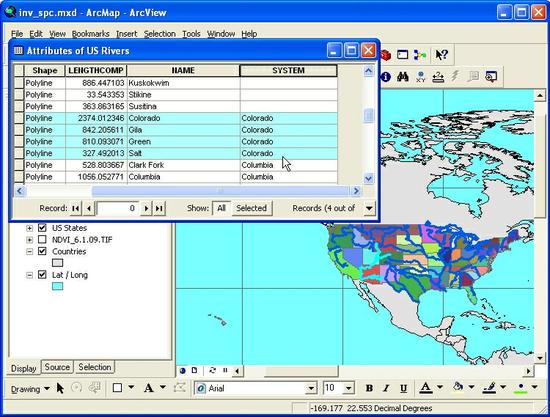Choose the Go To XY tool
The image size is (550, 417).
point(420,76)
